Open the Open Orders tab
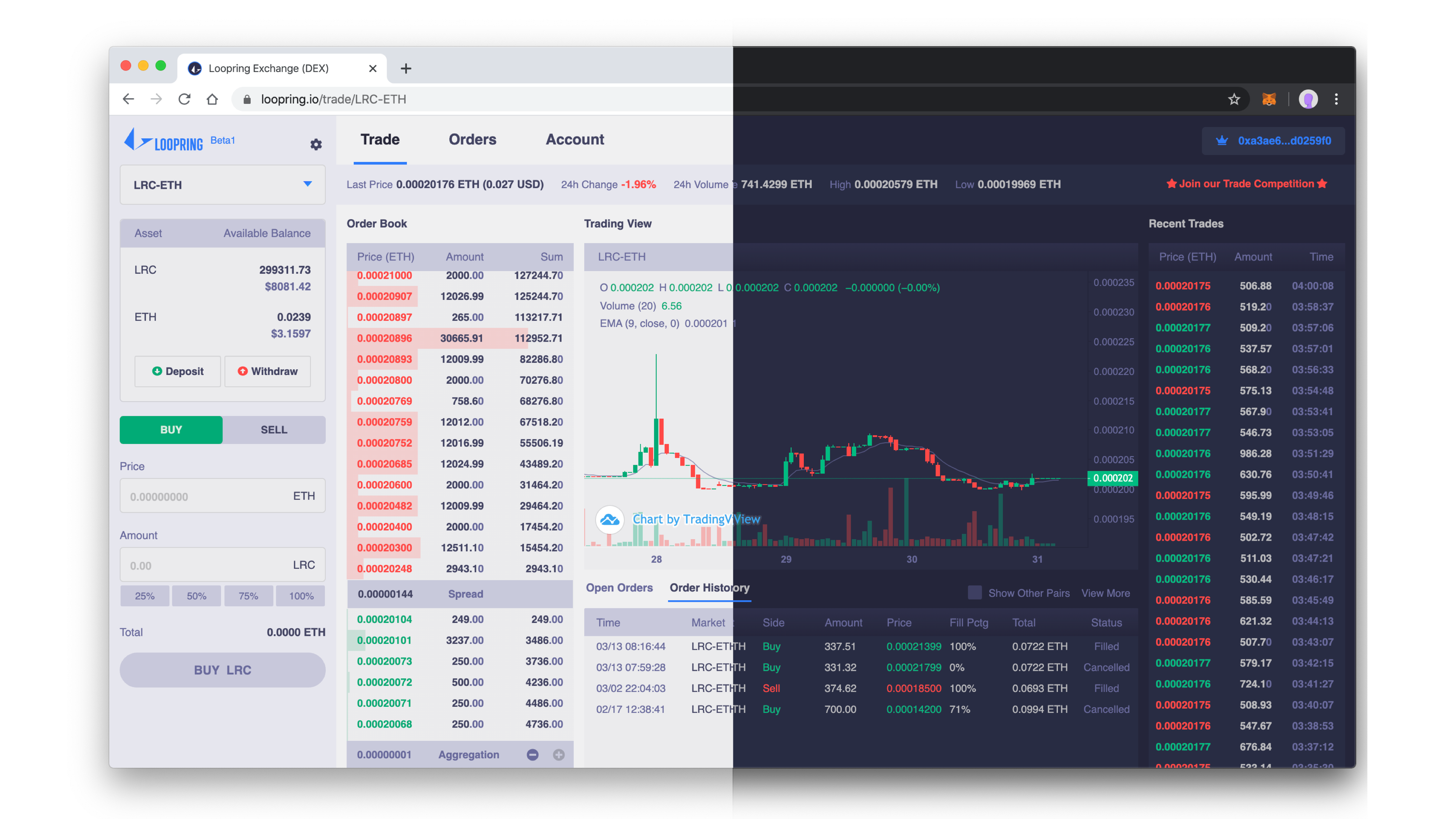This screenshot has height=819, width=1456. pos(619,588)
